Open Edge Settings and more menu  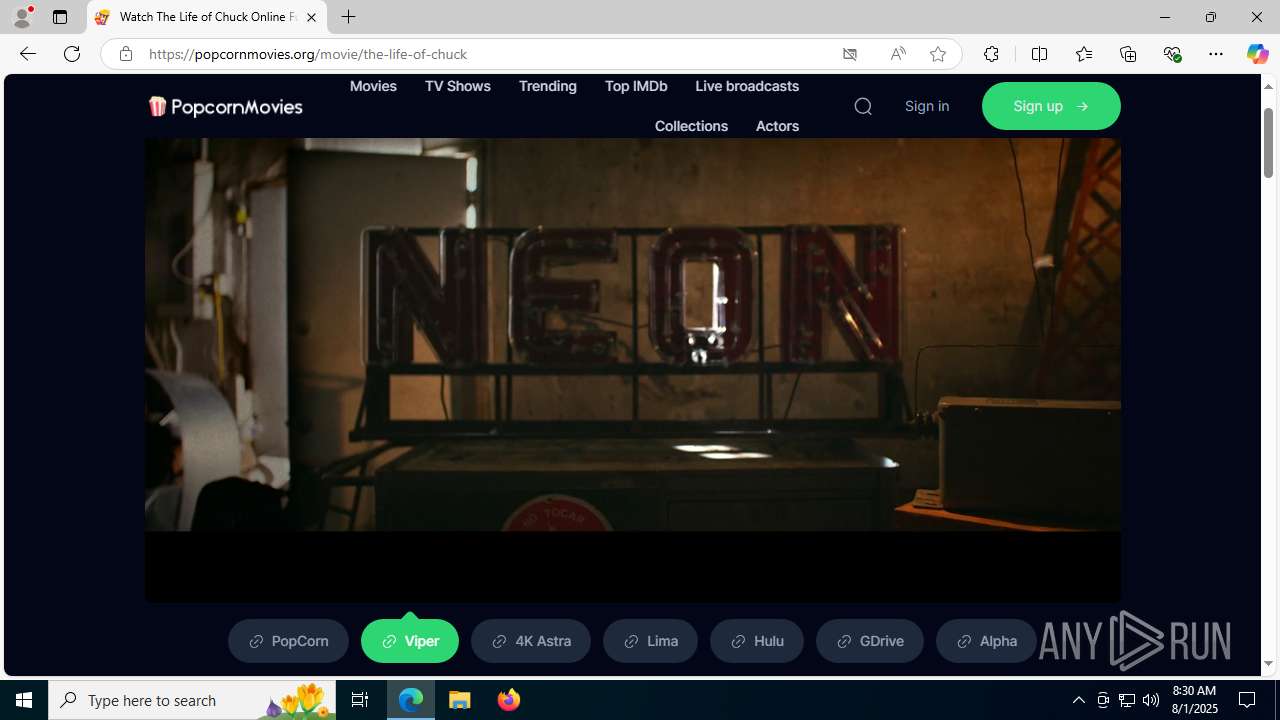point(1216,54)
